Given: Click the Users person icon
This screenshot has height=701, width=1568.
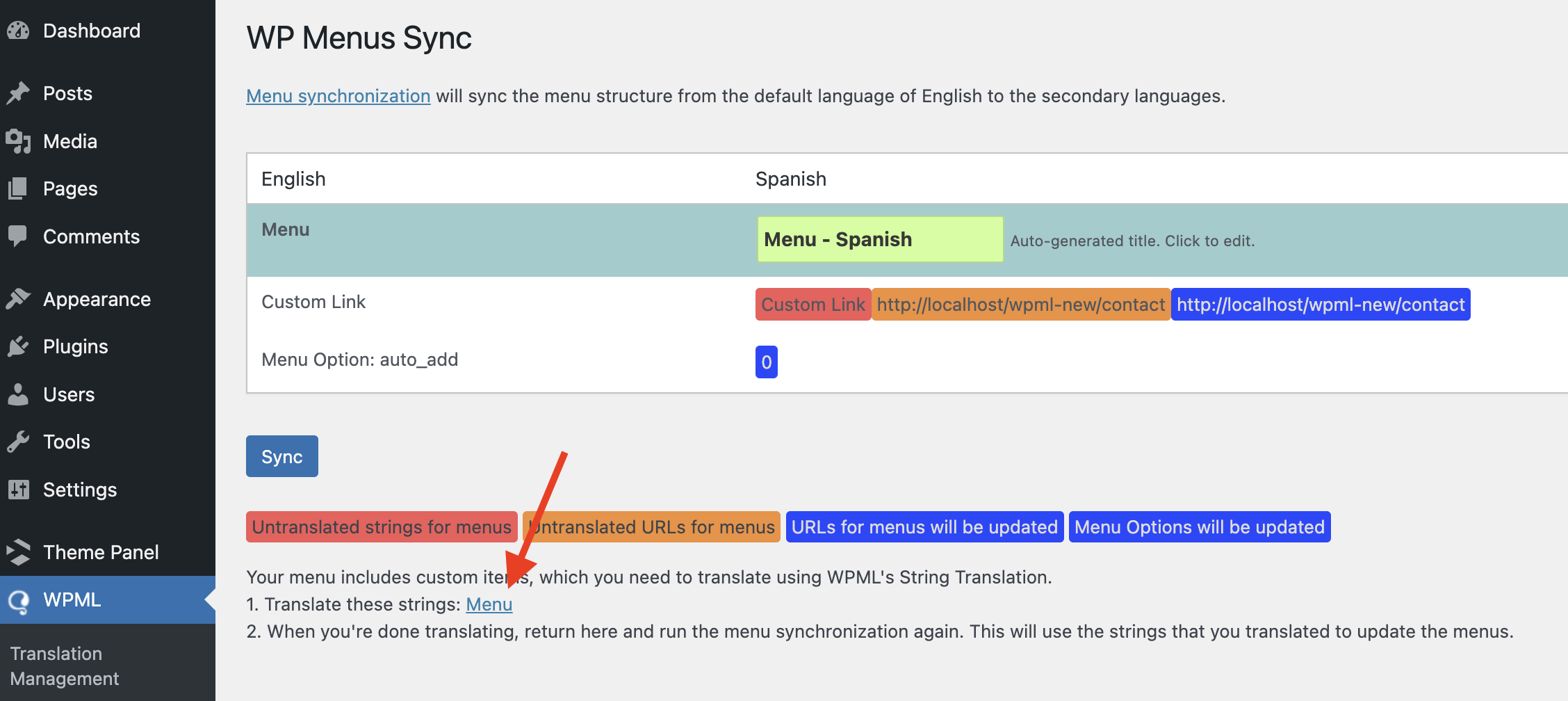Looking at the screenshot, I should coord(18,394).
